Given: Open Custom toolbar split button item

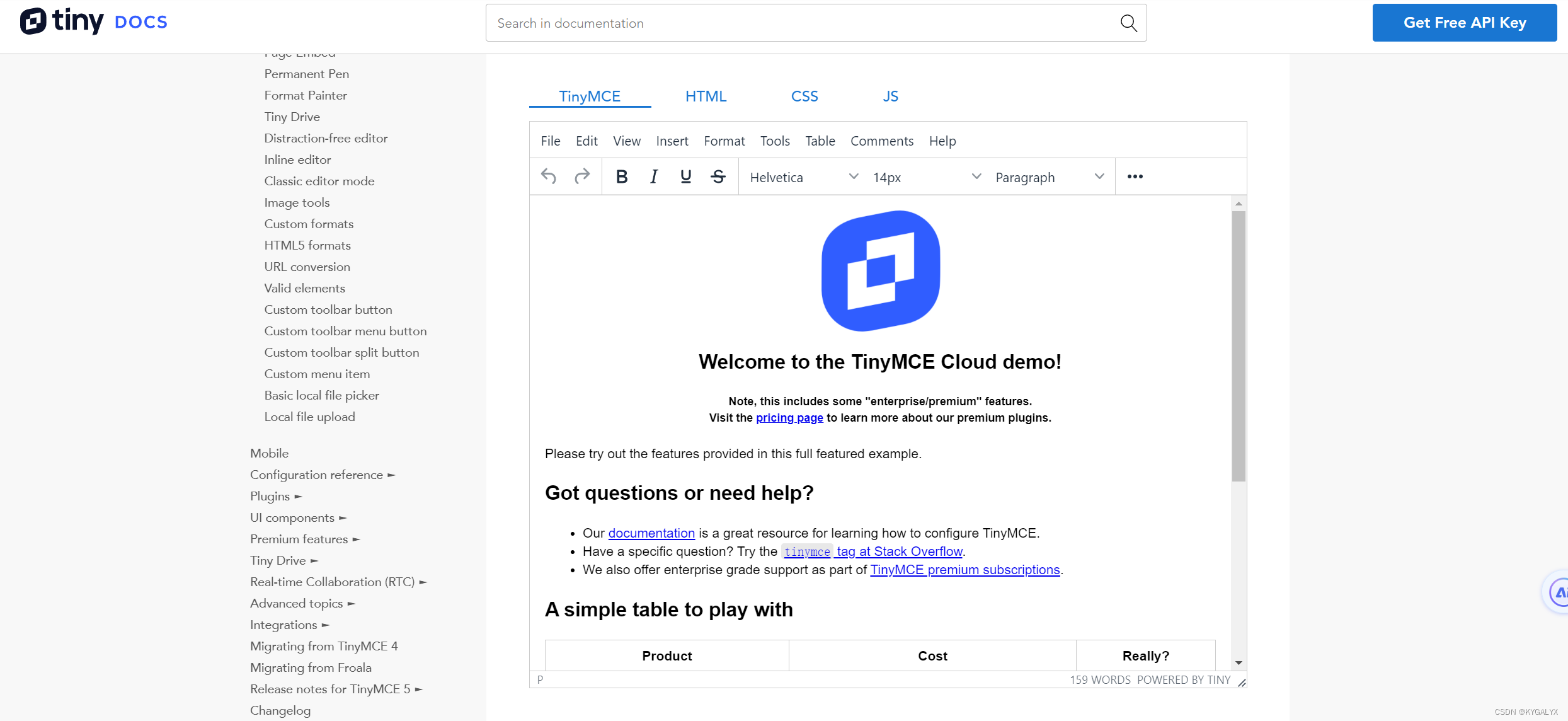Looking at the screenshot, I should pos(341,352).
